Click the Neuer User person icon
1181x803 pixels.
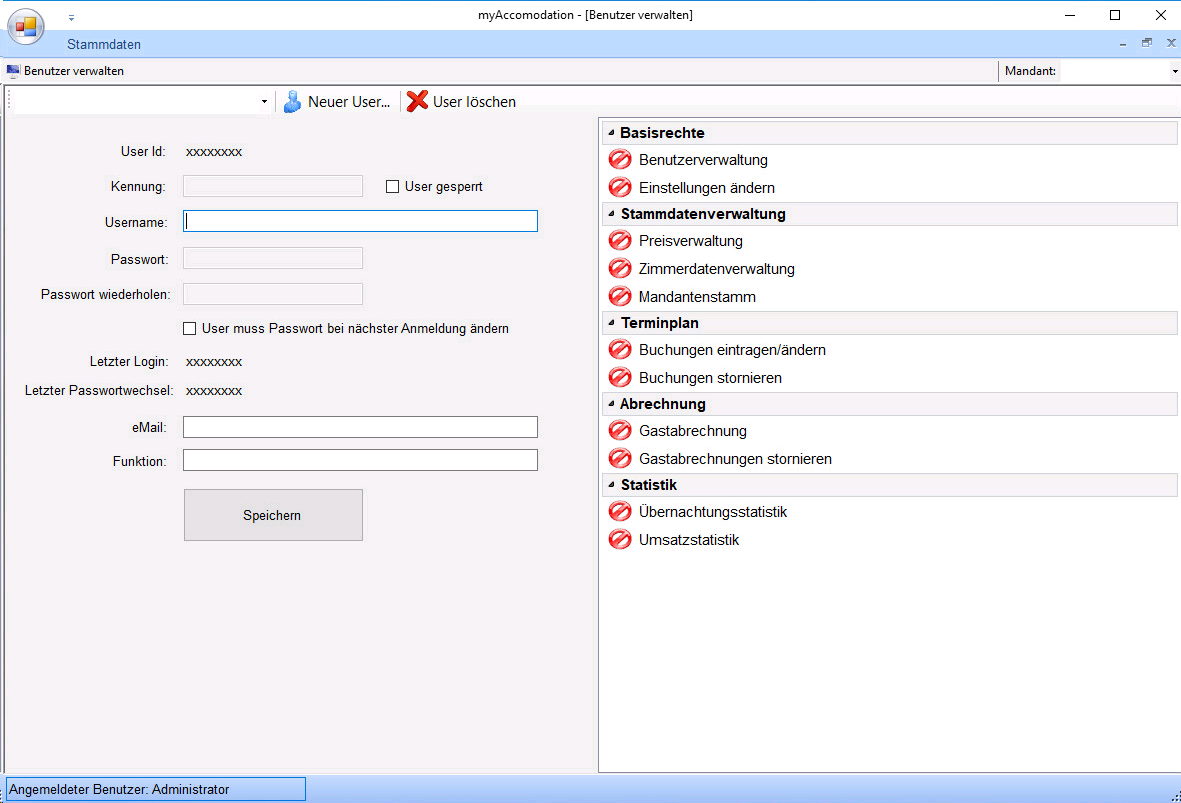[292, 102]
